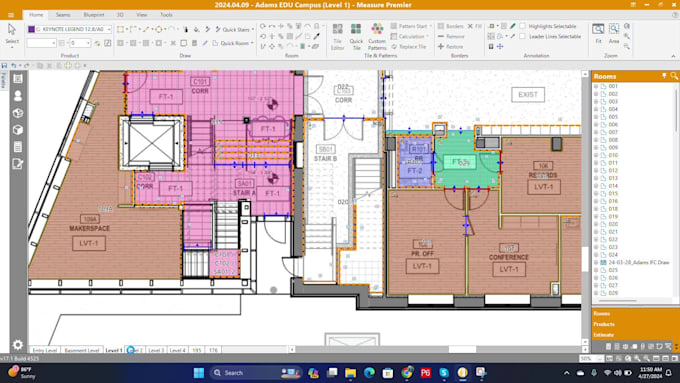
Task: Click the Replace Tile button
Action: tap(409, 46)
